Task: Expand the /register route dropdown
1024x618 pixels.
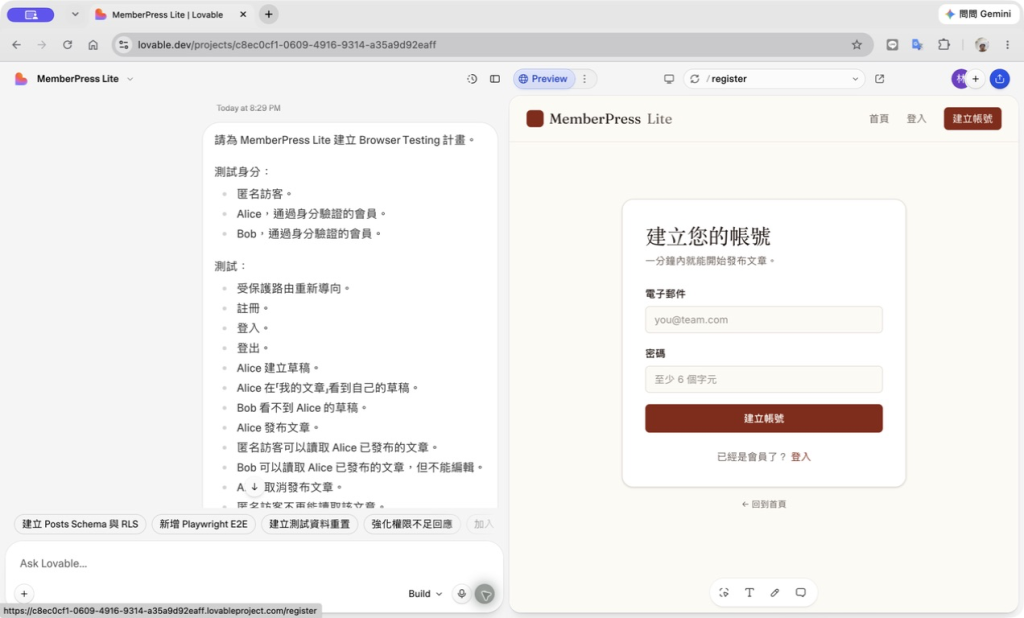Action: pos(855,79)
